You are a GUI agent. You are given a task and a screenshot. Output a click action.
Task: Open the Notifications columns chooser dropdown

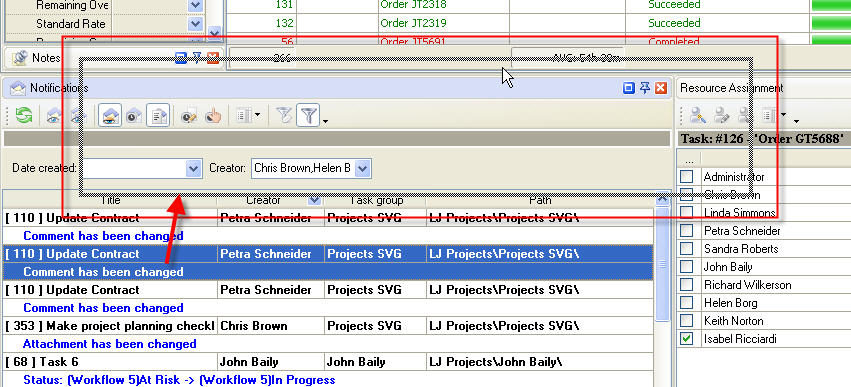point(249,116)
